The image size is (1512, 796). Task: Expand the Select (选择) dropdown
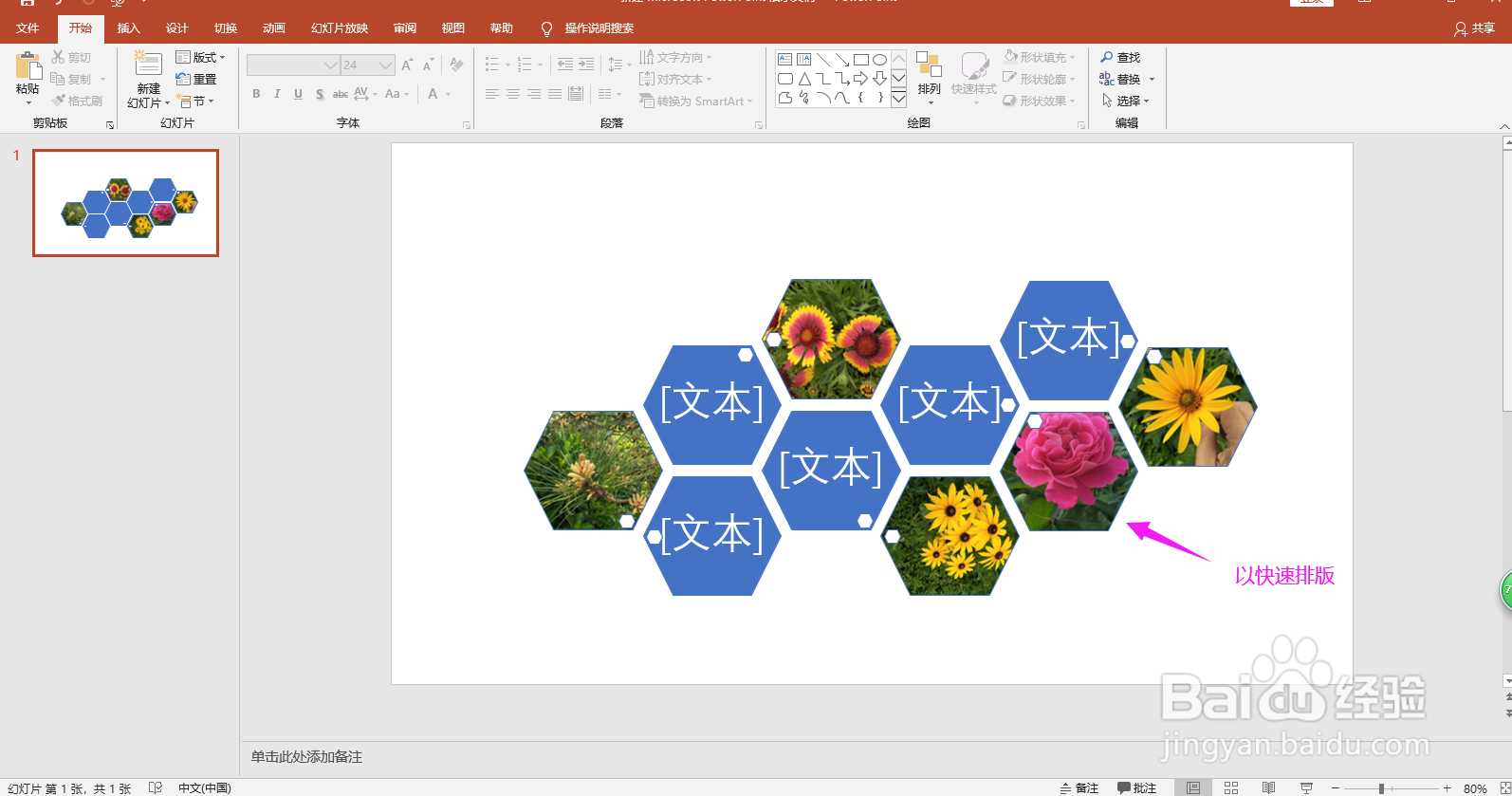pos(1126,101)
